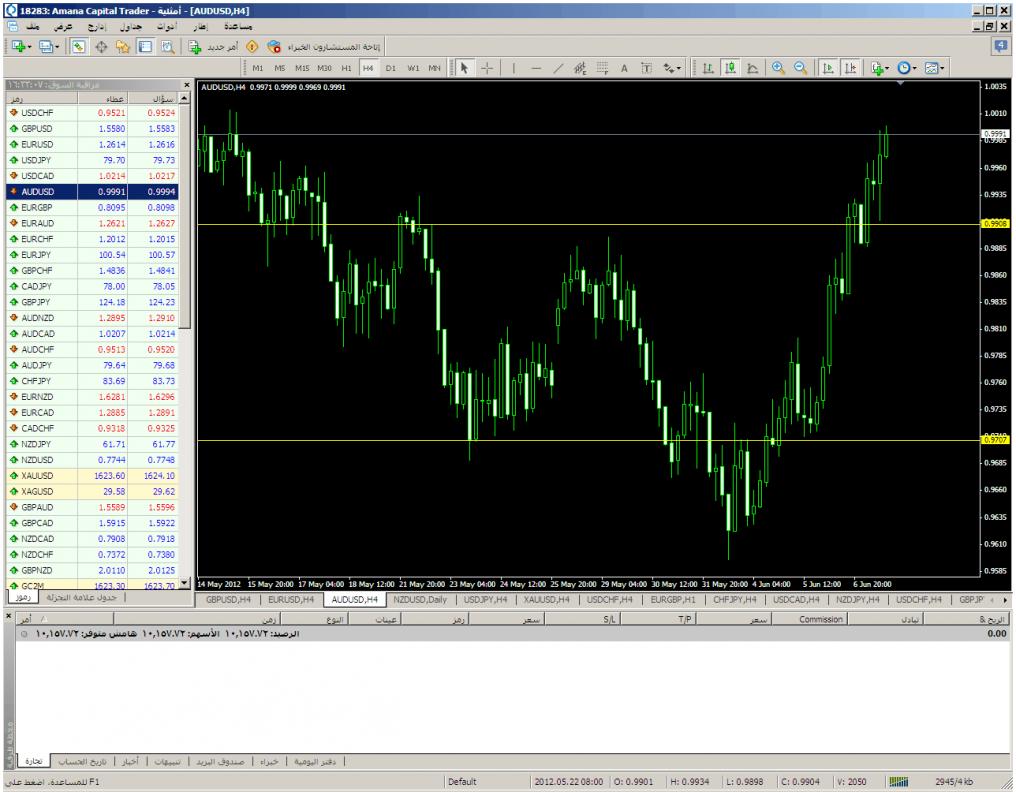Open the مساعدة (Help) menu
1016x792 pixels.
pyautogui.click(x=235, y=25)
